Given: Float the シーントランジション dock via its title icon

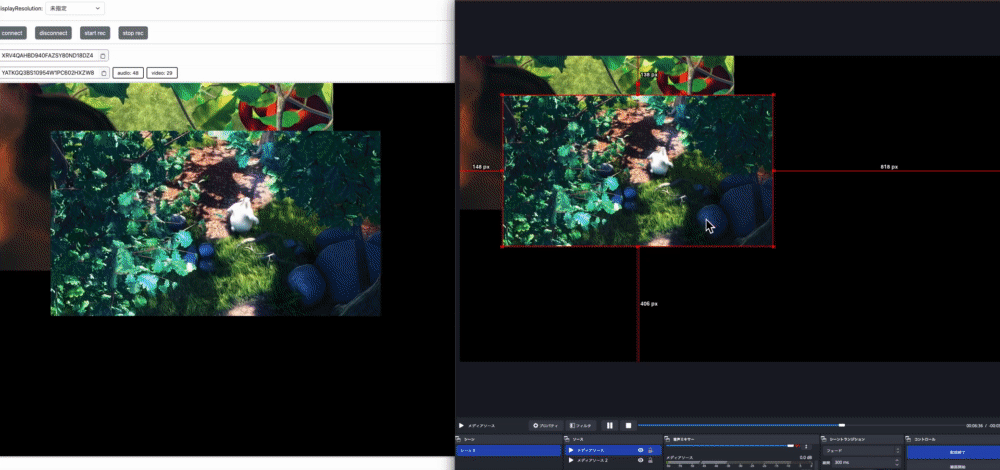Looking at the screenshot, I should tap(824, 439).
